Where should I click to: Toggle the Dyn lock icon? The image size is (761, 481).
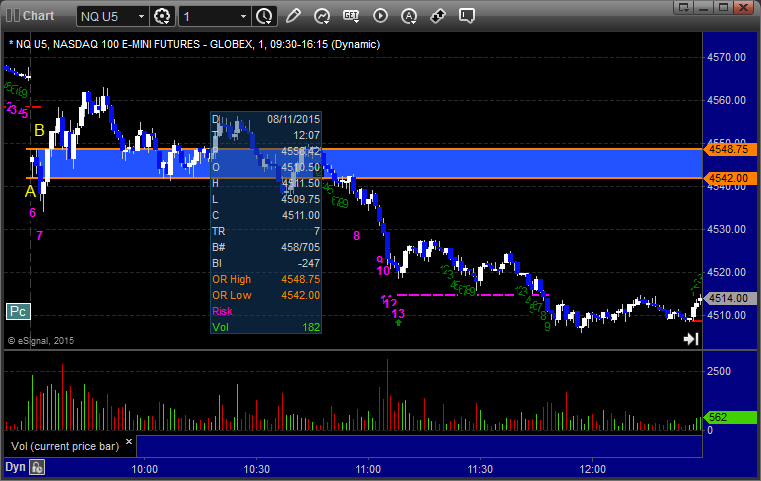point(37,467)
